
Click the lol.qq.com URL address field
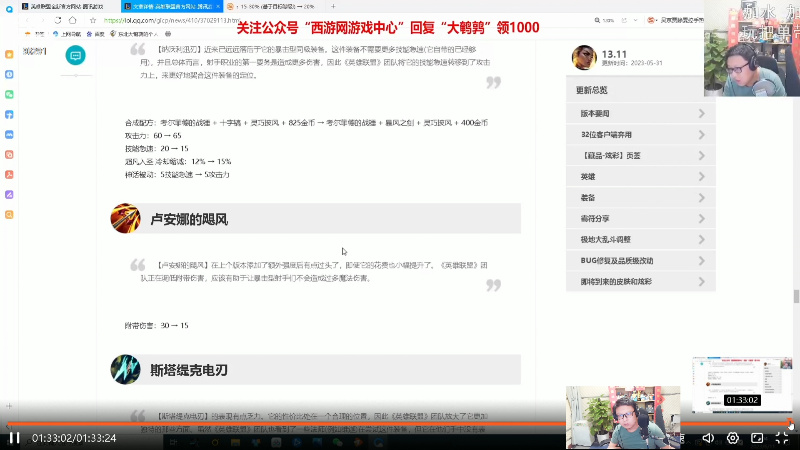pos(172,20)
